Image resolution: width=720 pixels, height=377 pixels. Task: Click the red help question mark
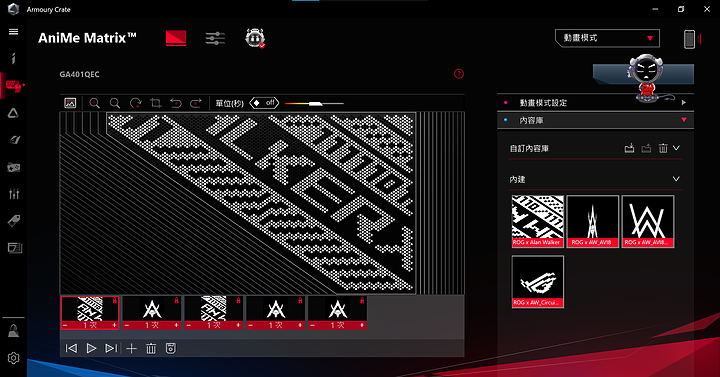point(459,74)
